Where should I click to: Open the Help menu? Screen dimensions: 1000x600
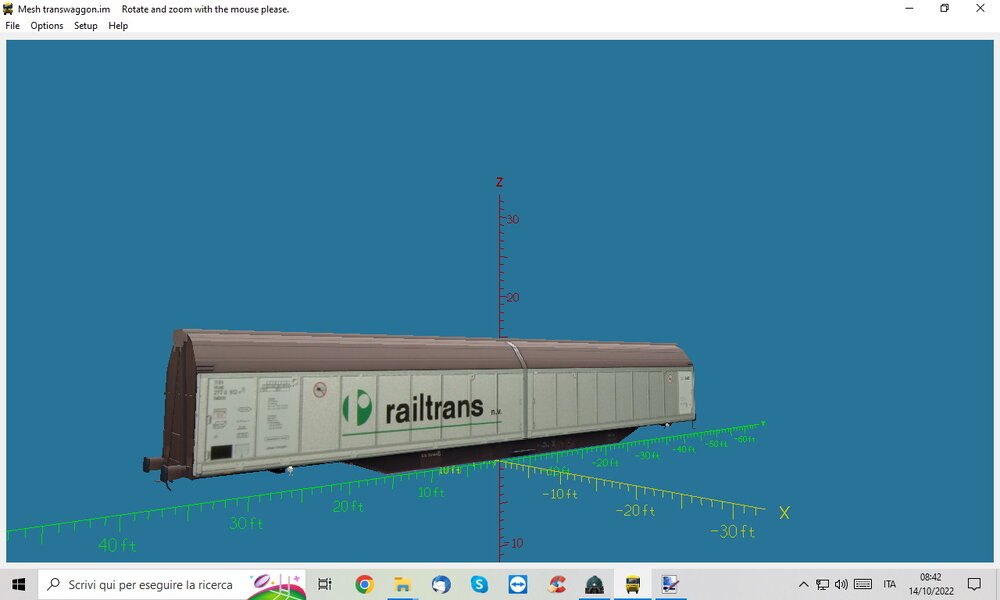click(118, 26)
